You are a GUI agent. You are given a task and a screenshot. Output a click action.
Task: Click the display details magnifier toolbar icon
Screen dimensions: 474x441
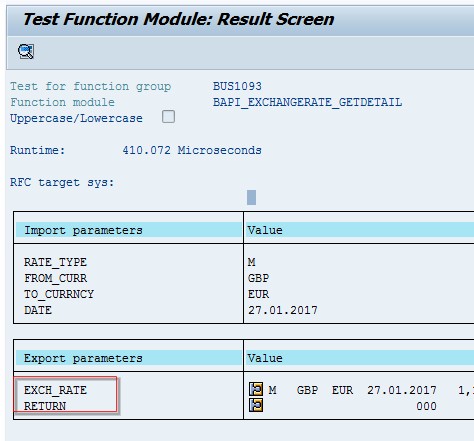(26, 52)
